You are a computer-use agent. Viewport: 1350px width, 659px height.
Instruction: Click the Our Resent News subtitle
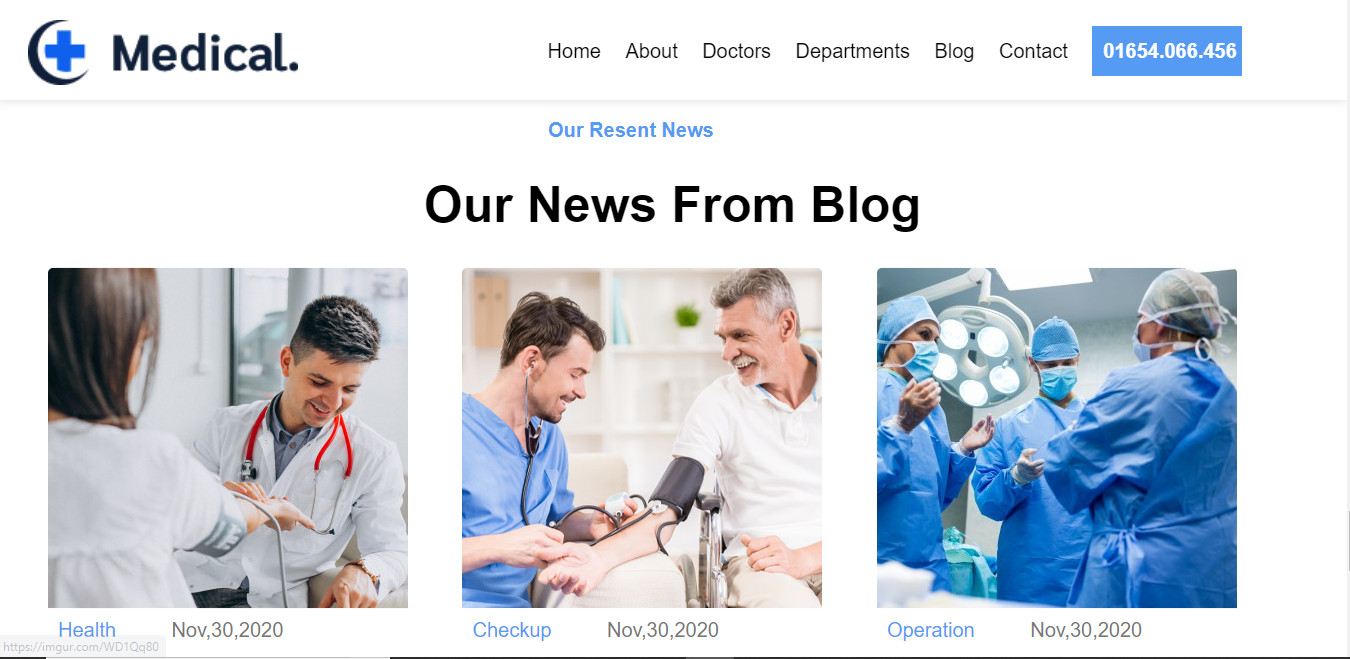pos(630,130)
